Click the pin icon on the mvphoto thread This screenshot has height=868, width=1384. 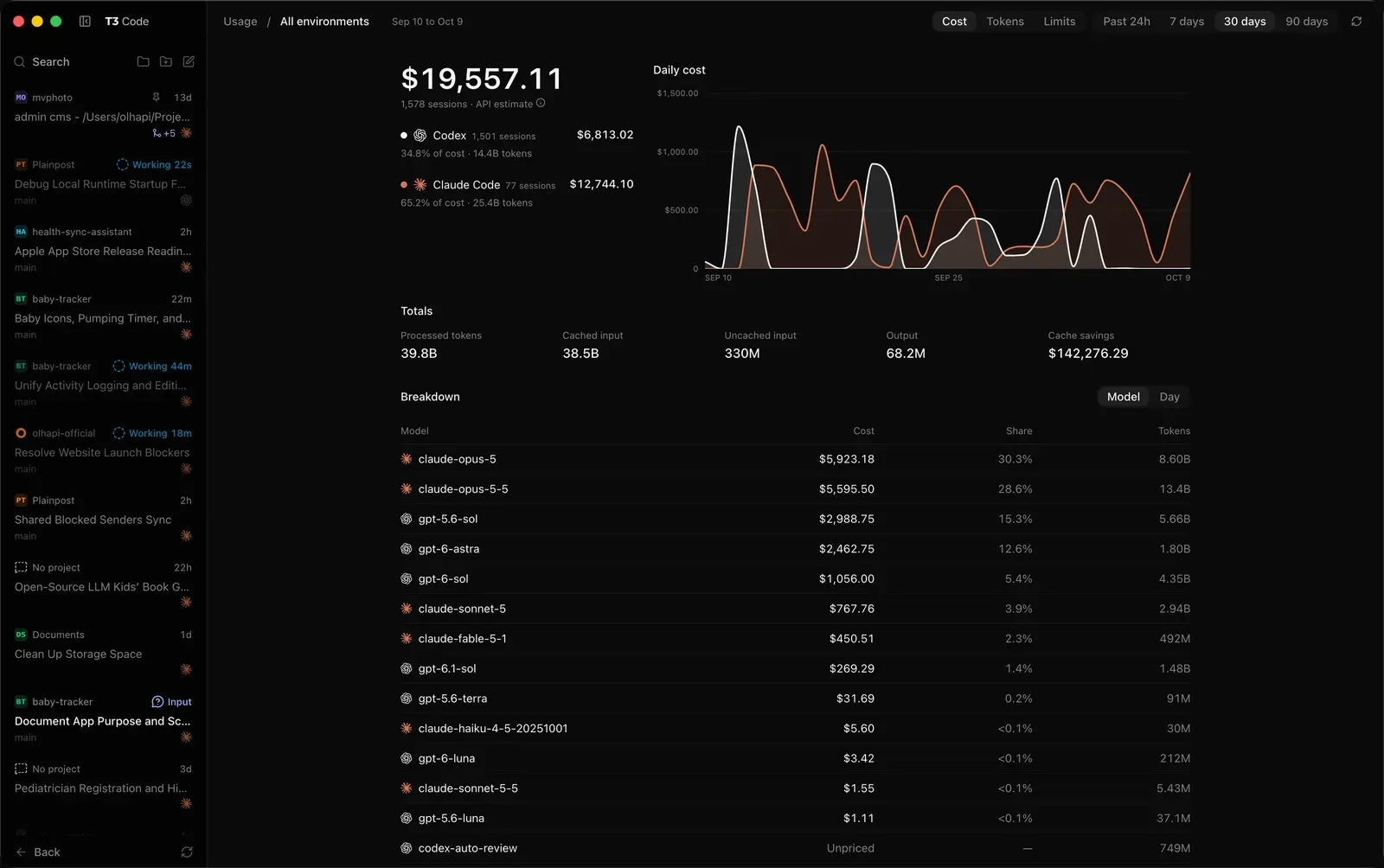157,98
